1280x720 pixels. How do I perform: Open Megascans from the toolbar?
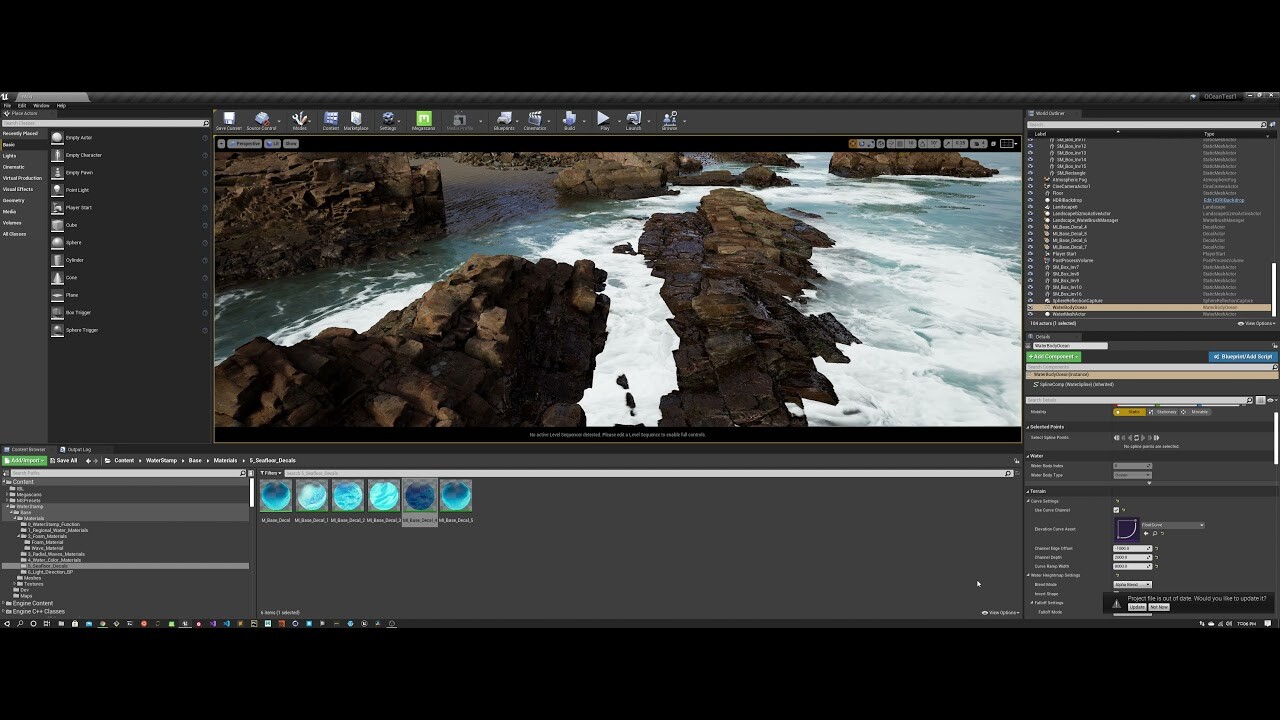422,120
